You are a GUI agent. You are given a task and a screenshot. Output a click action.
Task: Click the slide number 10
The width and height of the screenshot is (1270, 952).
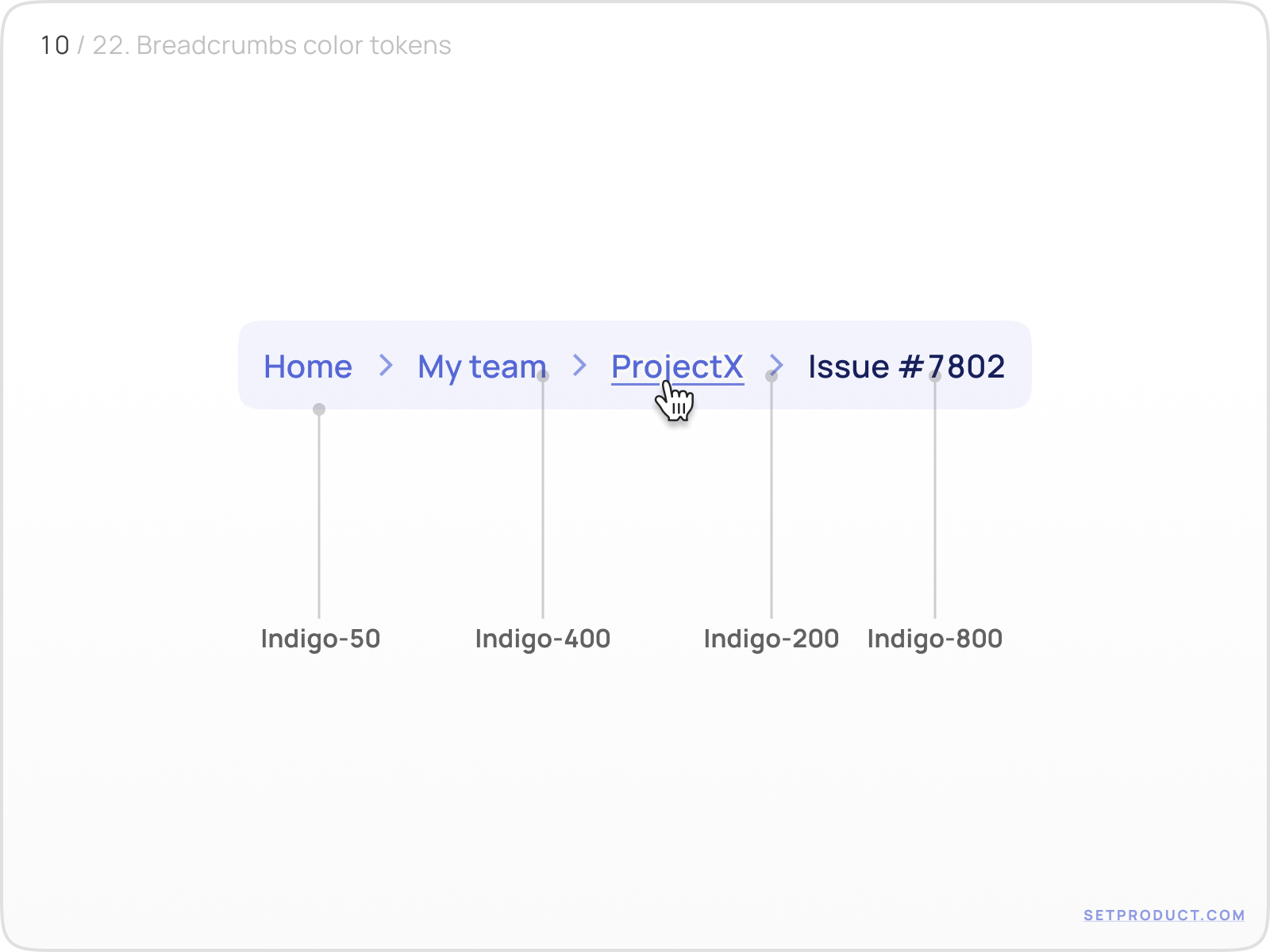(x=55, y=45)
